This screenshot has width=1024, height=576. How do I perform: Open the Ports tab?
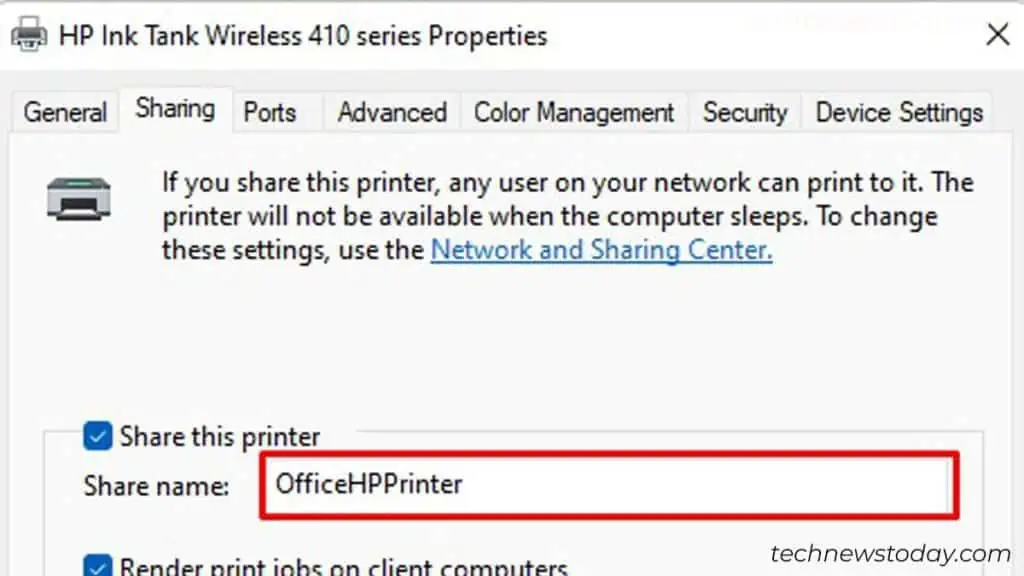[270, 112]
